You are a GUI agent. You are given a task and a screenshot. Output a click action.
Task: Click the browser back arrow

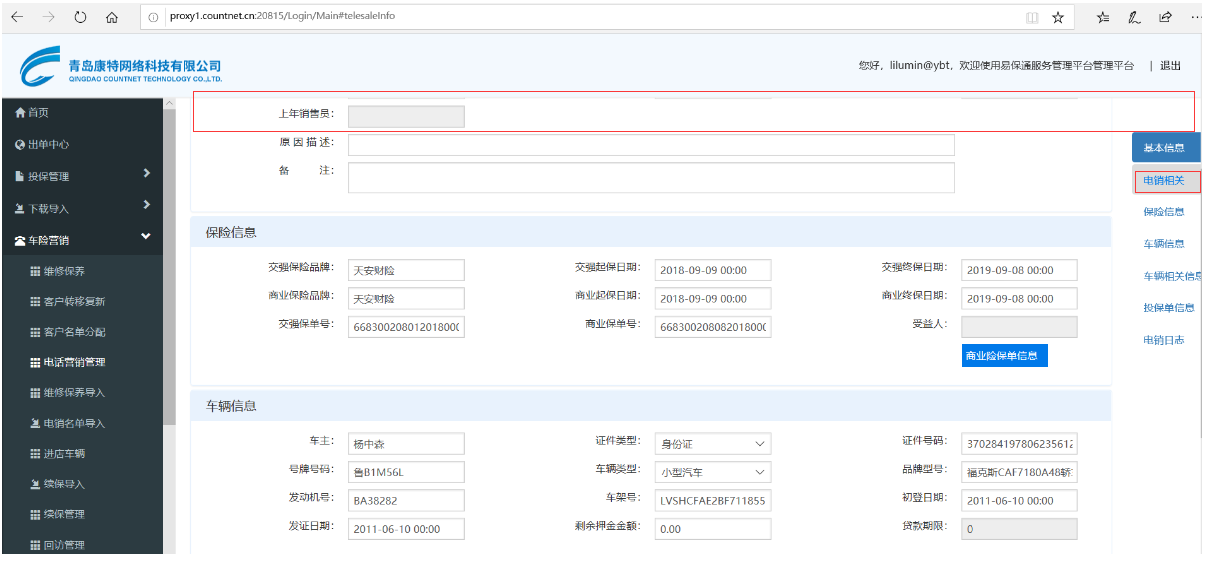(x=17, y=17)
